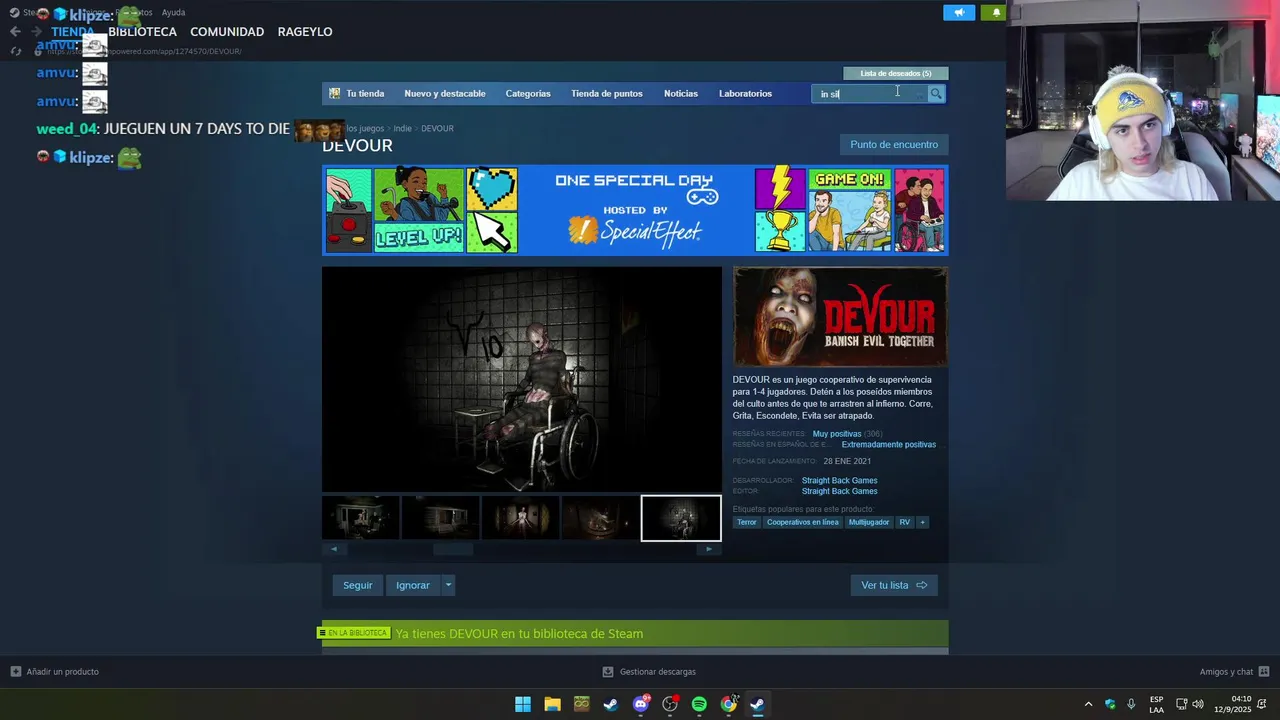Click the Seguir button
The width and height of the screenshot is (1280, 720).
pyautogui.click(x=358, y=585)
